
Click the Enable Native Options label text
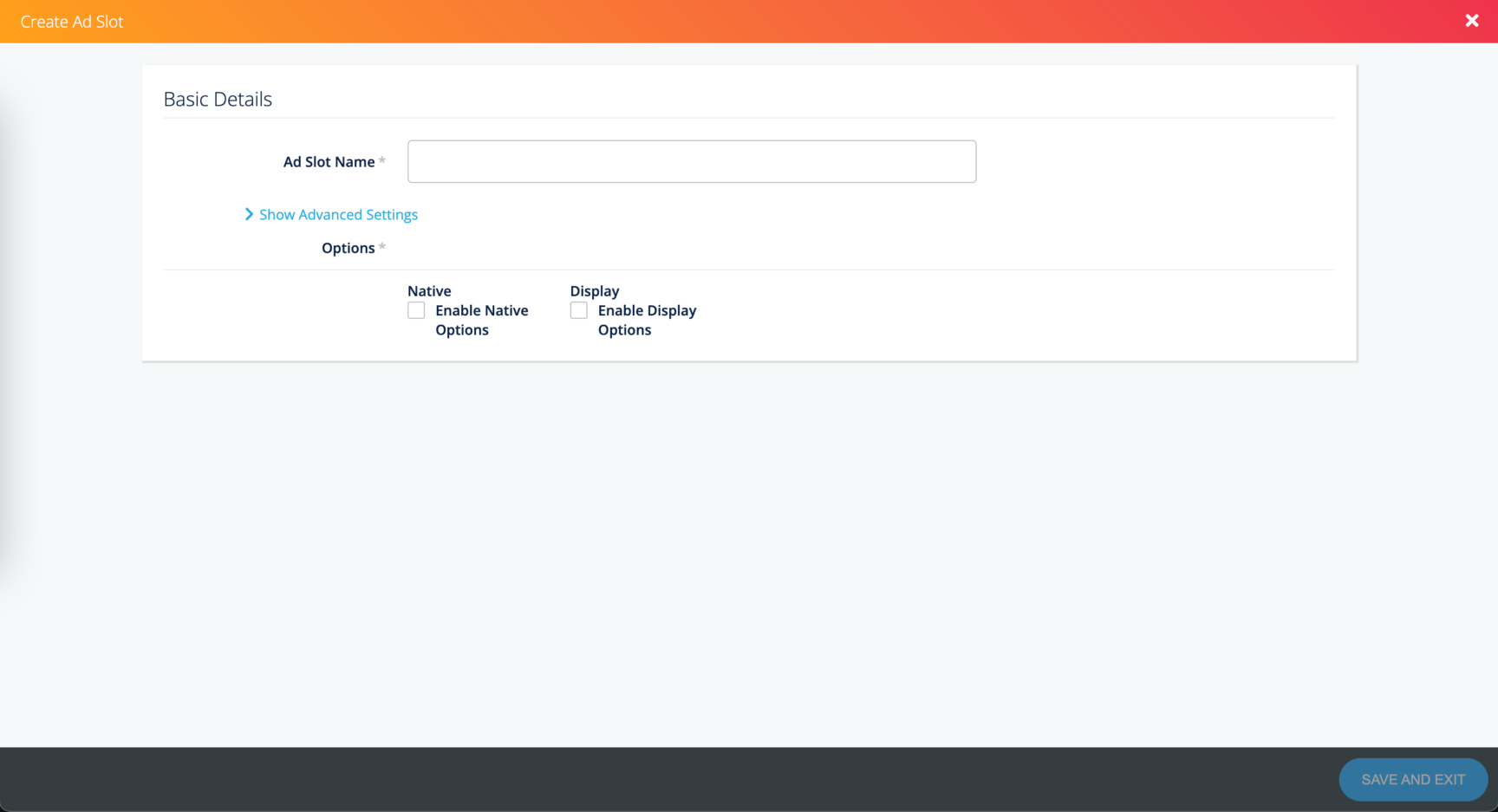pyautogui.click(x=481, y=320)
